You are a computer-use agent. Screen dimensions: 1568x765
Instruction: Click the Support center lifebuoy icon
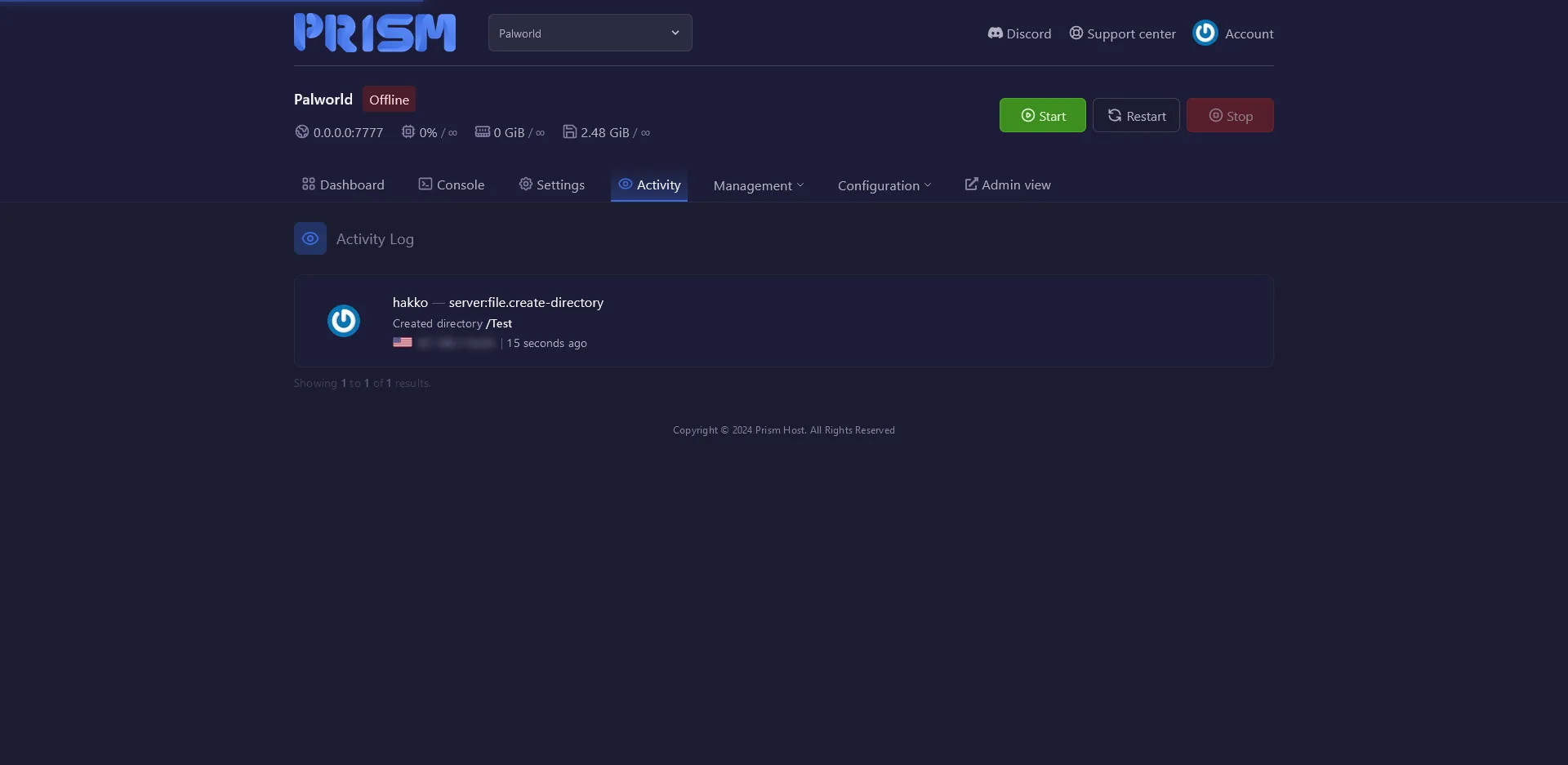pyautogui.click(x=1076, y=33)
